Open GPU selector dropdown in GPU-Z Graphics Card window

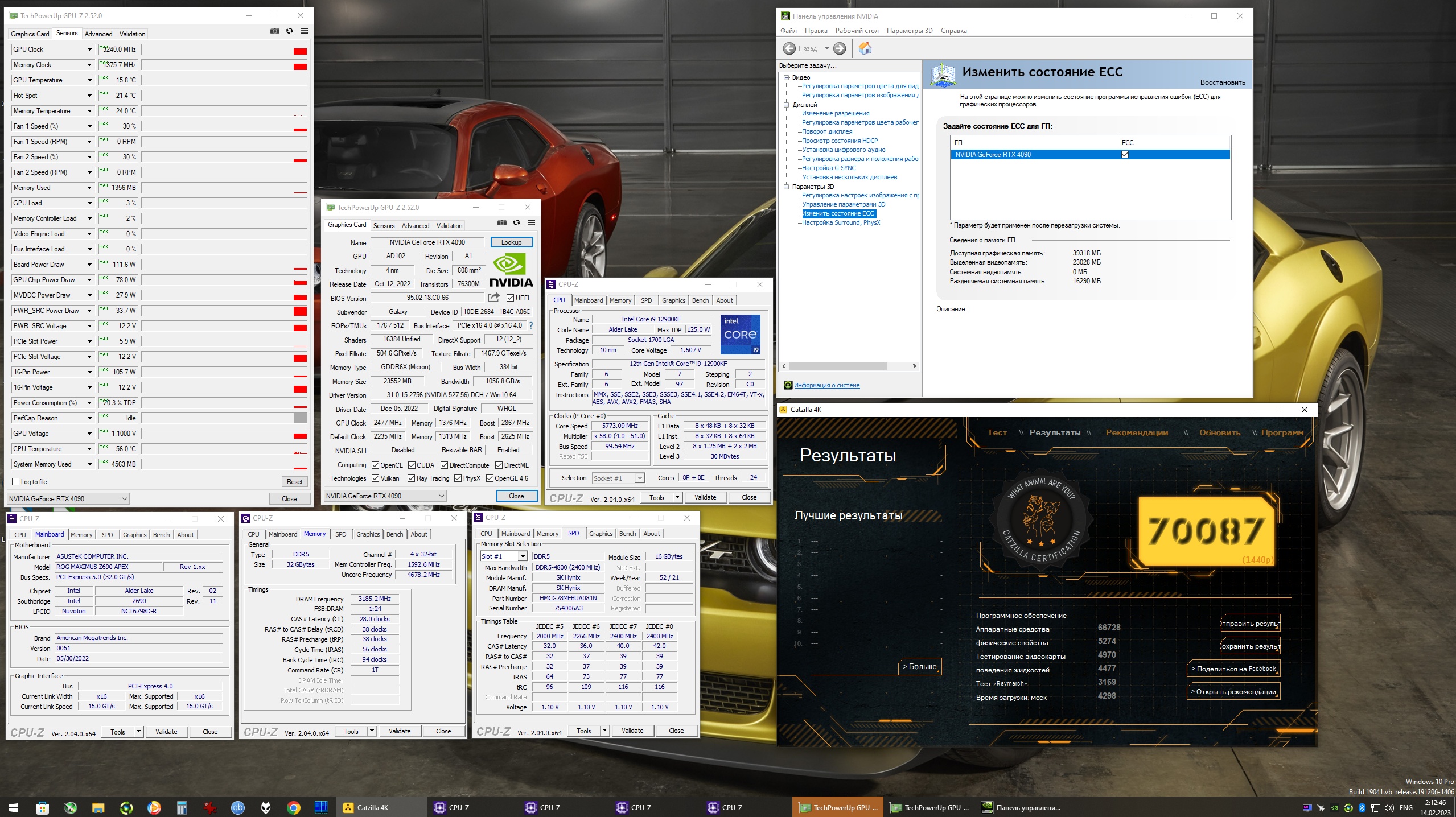click(385, 496)
